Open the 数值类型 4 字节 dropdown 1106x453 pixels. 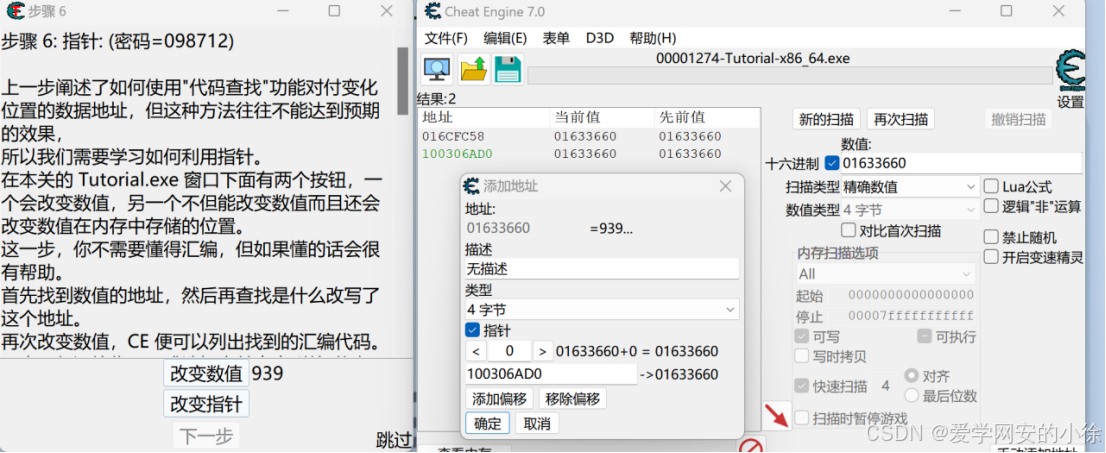(x=910, y=210)
